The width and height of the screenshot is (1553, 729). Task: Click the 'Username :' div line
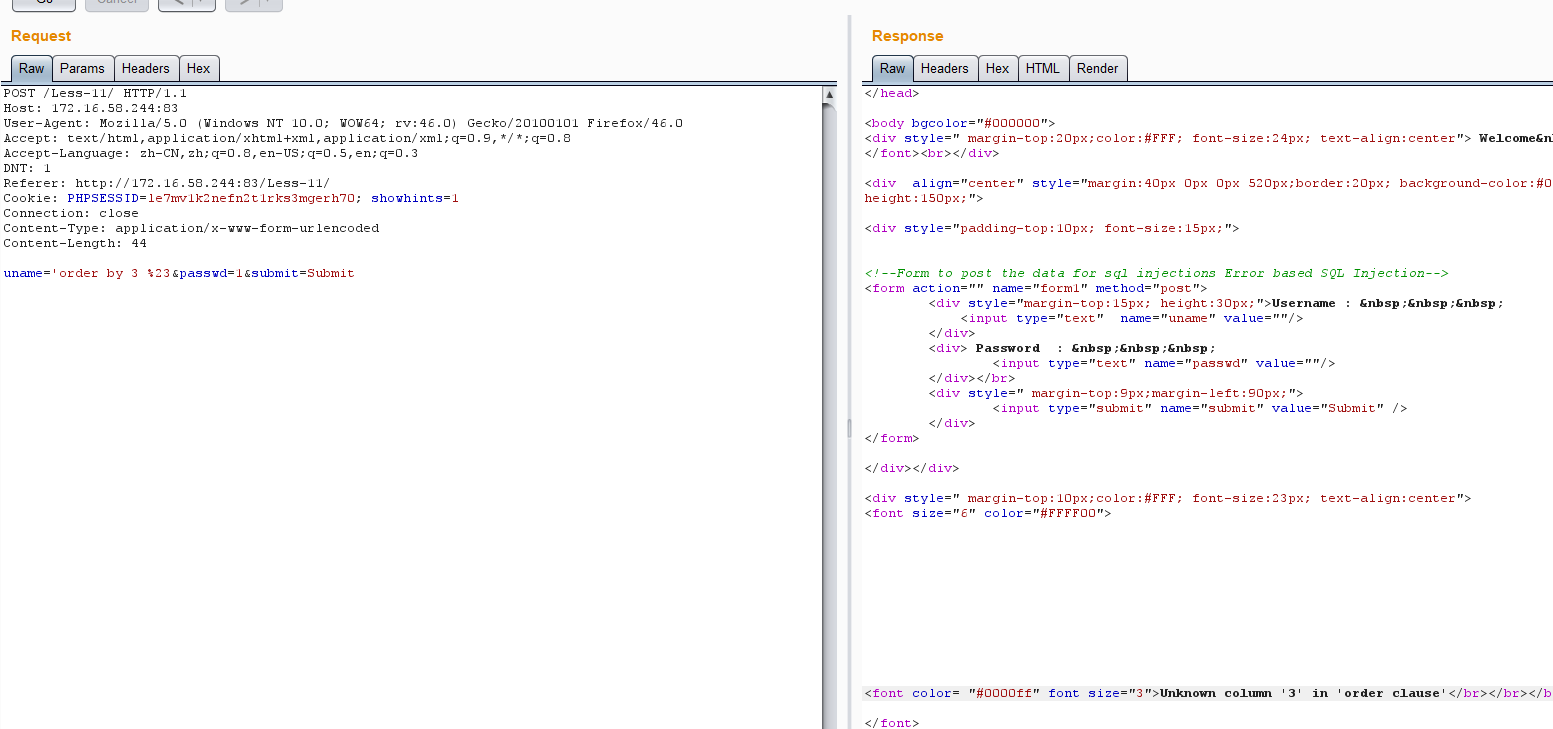click(1216, 303)
